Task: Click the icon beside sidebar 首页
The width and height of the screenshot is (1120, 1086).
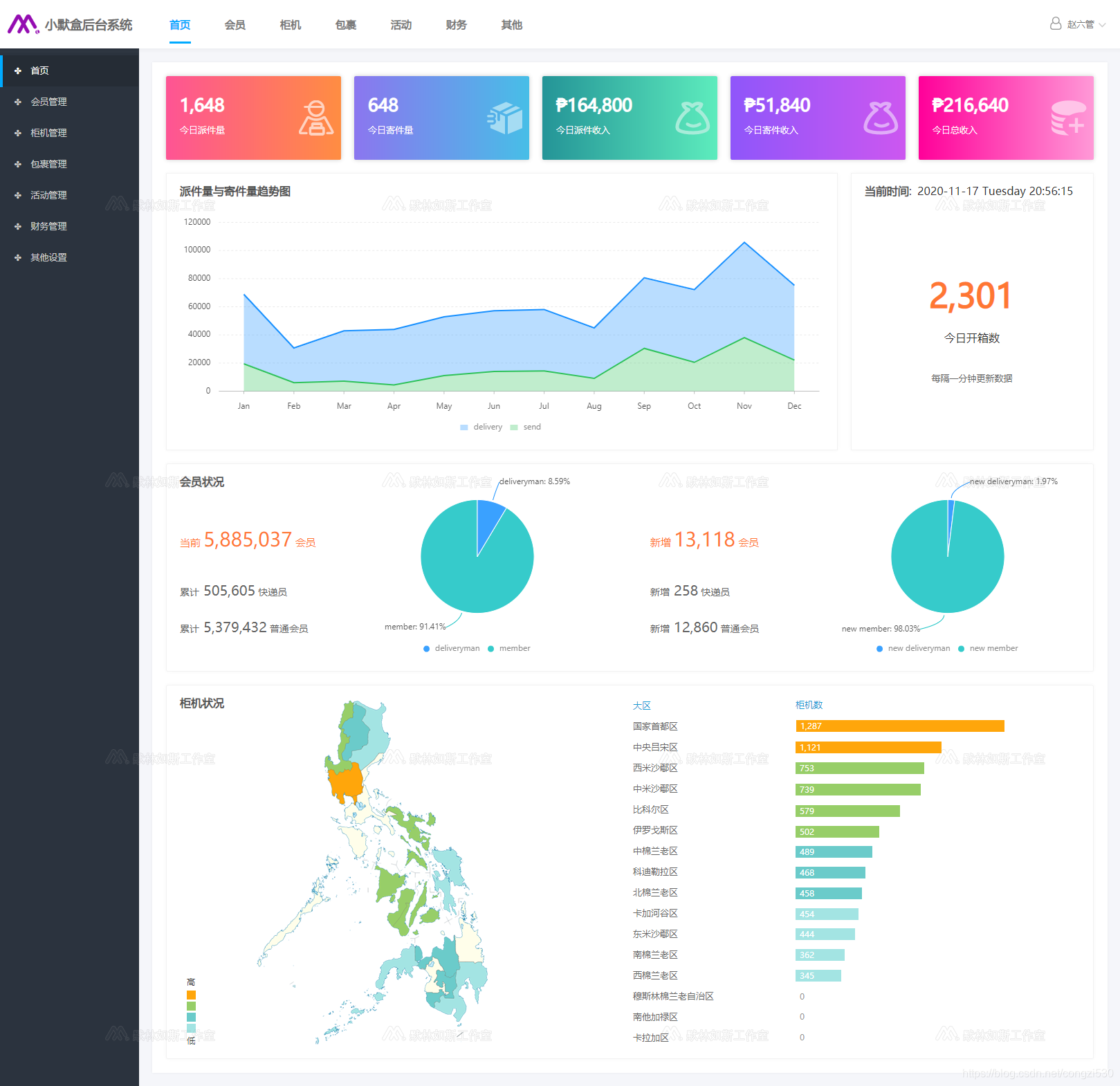Action: tap(18, 71)
